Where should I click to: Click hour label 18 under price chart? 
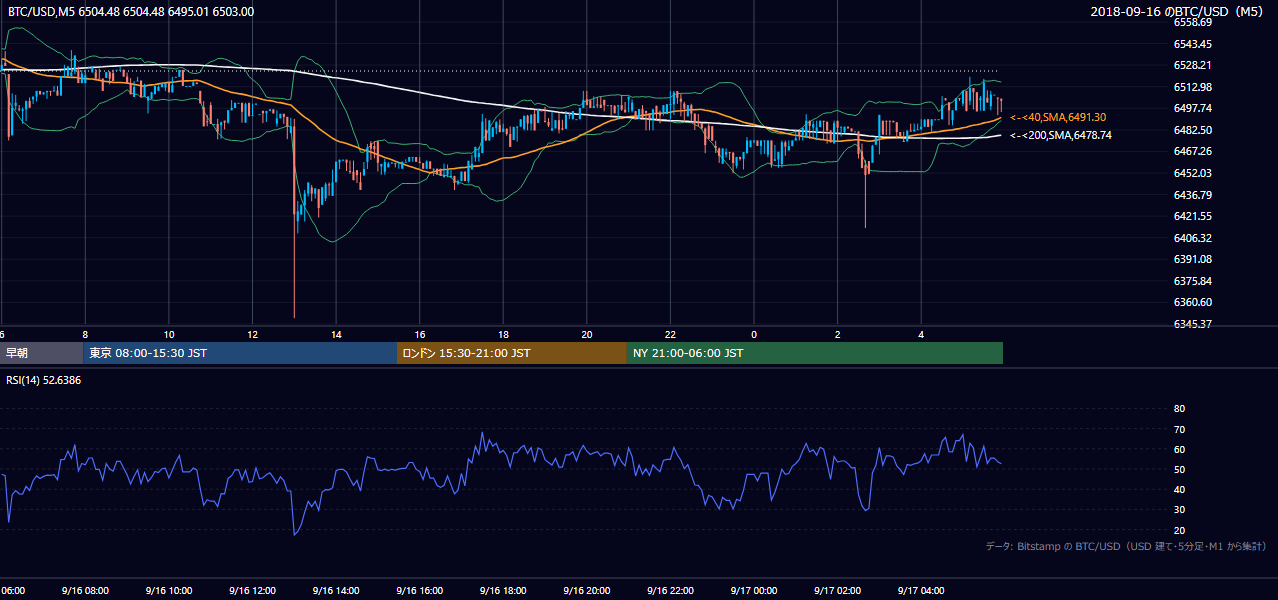click(503, 334)
